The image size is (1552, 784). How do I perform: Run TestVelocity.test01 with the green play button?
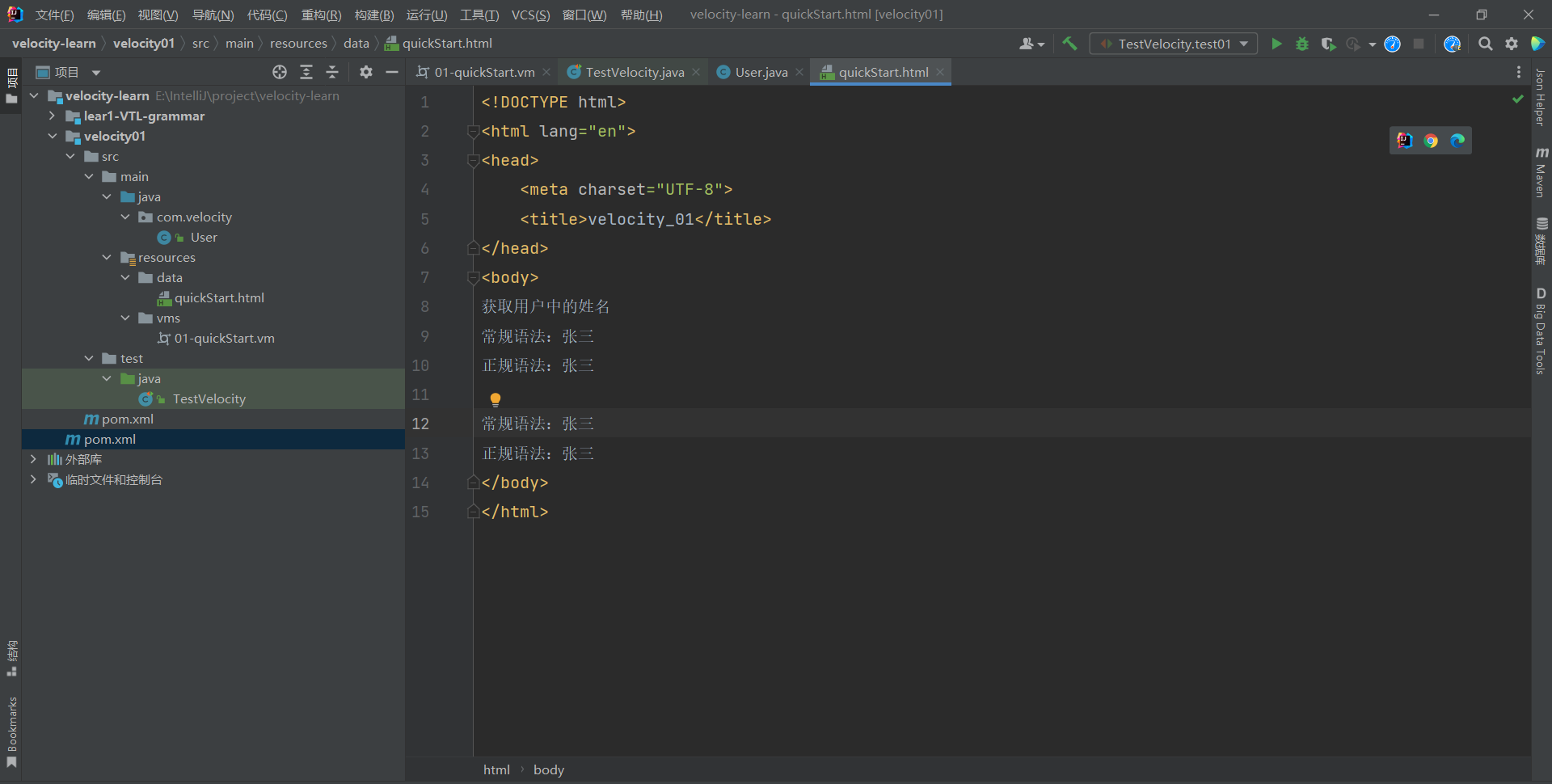click(x=1276, y=44)
